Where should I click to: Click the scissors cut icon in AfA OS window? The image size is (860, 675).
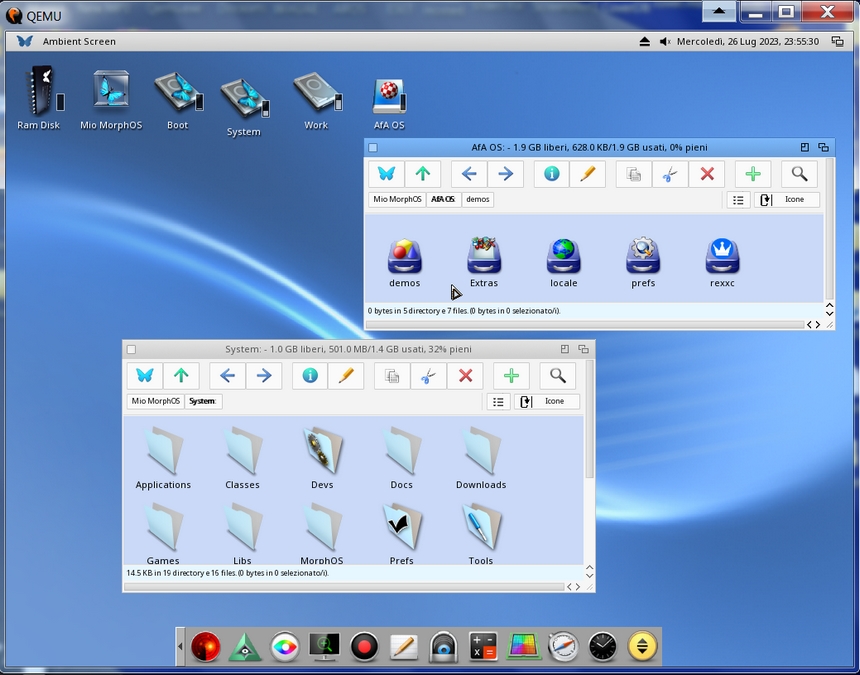coord(670,174)
